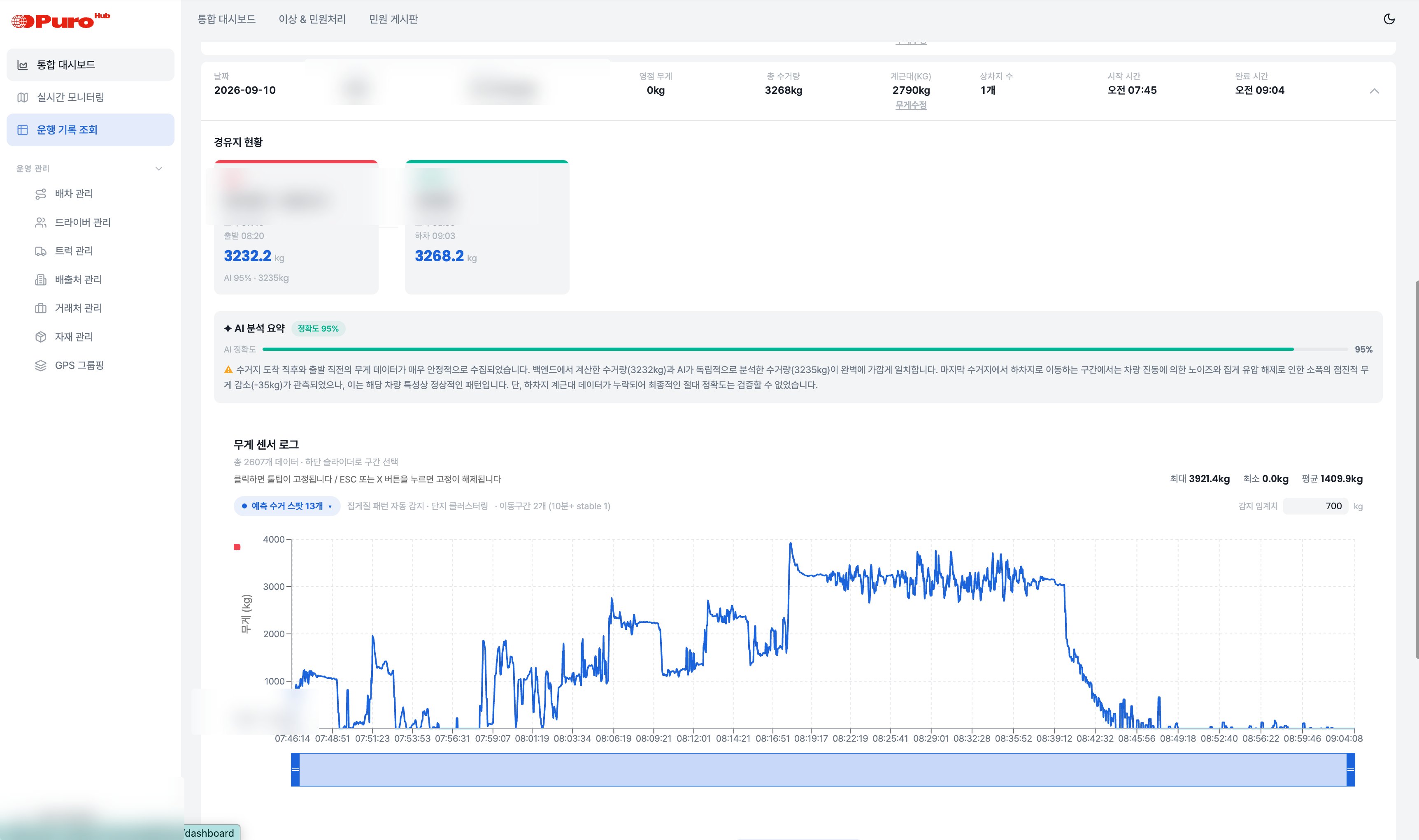Click the GPS 그룹핑 layers icon
The width and height of the screenshot is (1419, 840).
click(41, 366)
